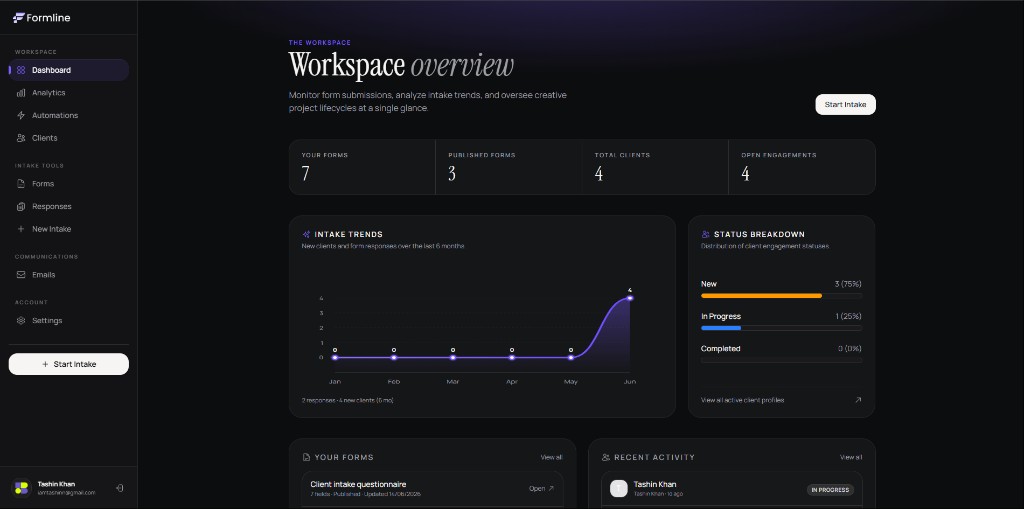The image size is (1024, 509).
Task: Click View all in Recent Activity card
Action: coord(851,457)
